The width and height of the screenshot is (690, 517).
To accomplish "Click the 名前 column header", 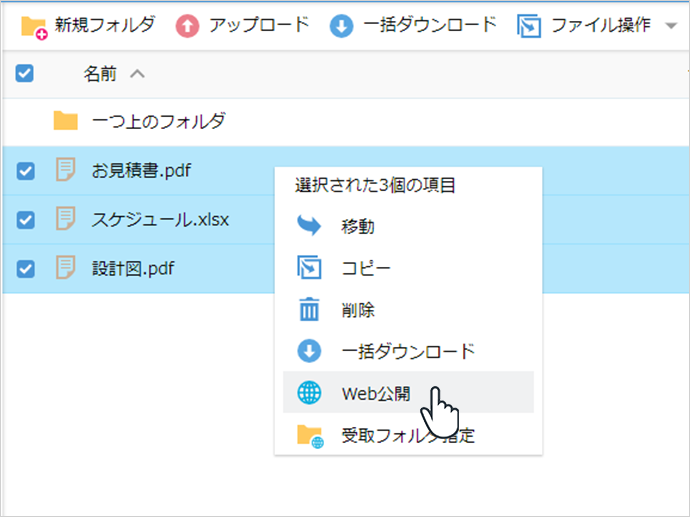I will pyautogui.click(x=100, y=73).
